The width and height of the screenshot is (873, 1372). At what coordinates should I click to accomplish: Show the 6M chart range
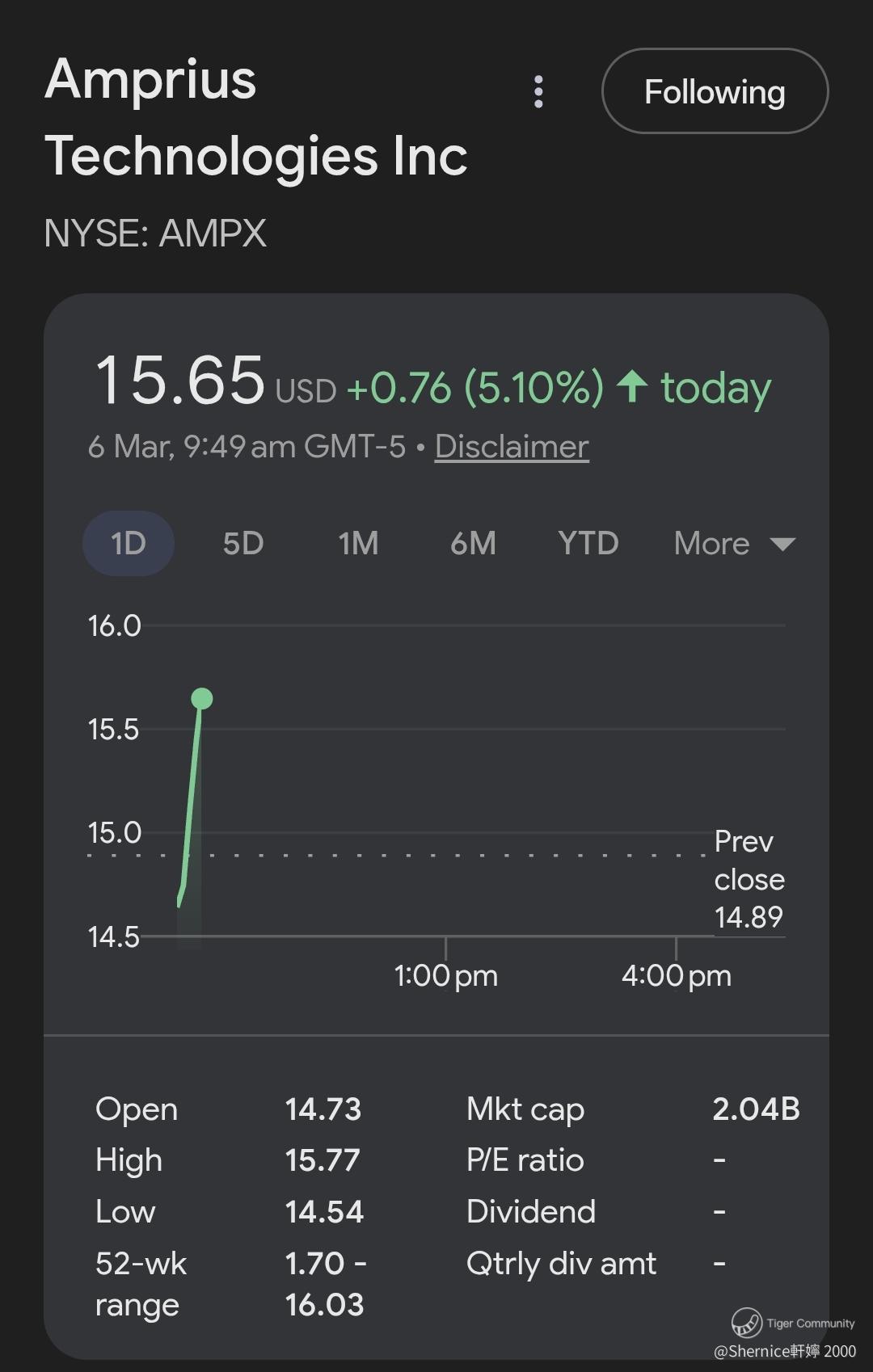[473, 544]
